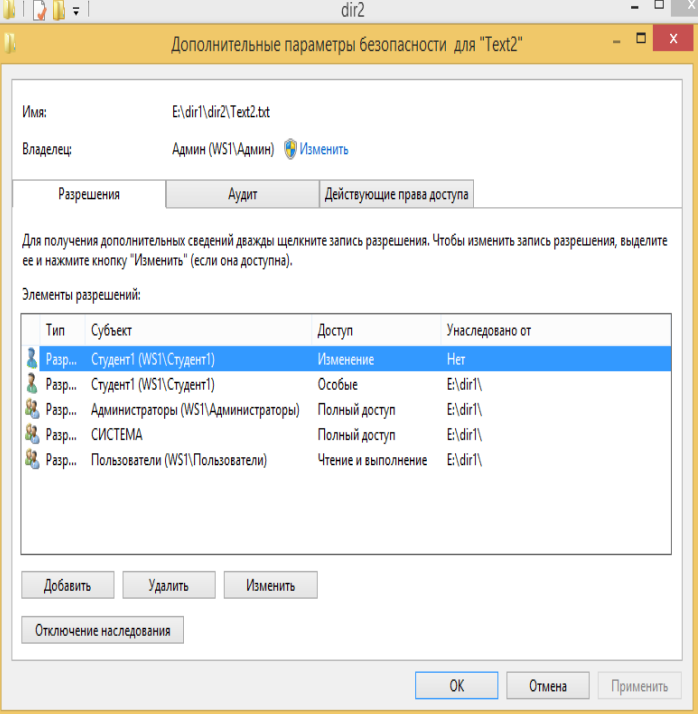Screen dimensions: 698x714
Task: Select the Студент1 entry with Особые access
Action: pyautogui.click(x=346, y=384)
